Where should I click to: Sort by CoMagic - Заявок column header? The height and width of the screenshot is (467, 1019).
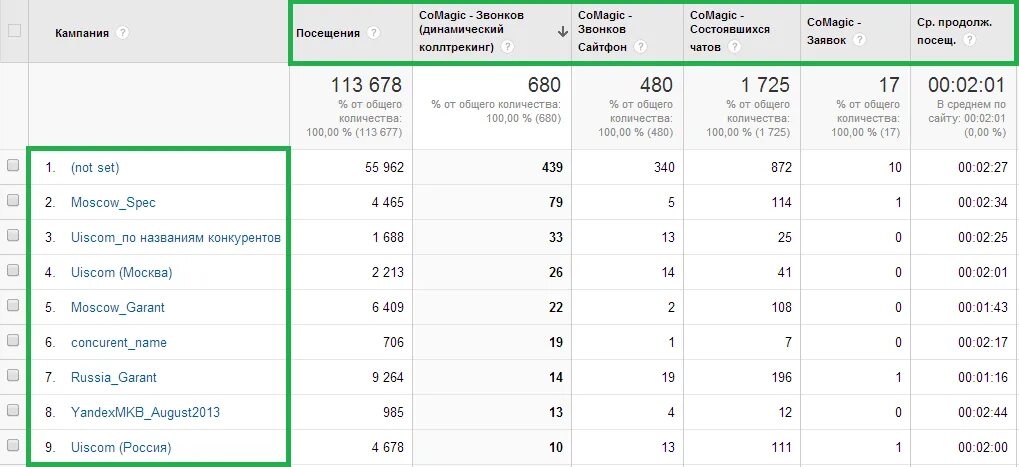click(834, 31)
